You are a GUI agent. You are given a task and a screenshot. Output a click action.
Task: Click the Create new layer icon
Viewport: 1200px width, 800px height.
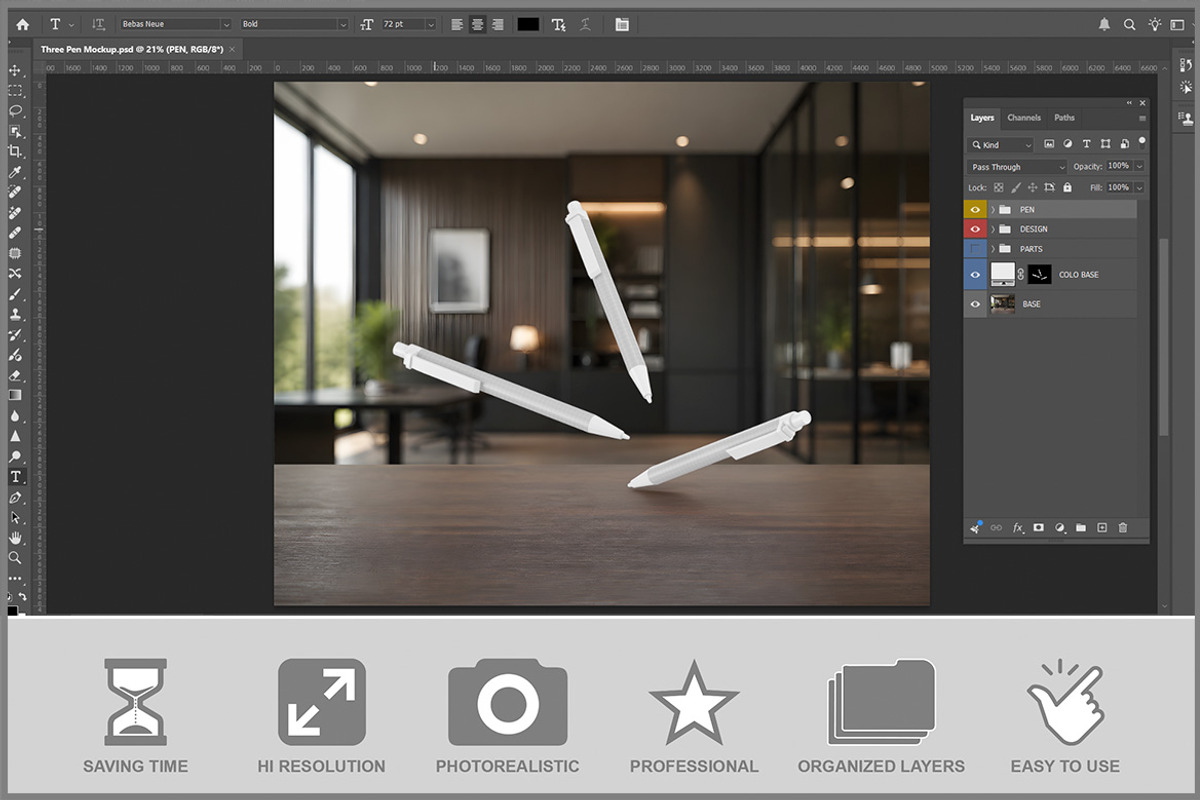pyautogui.click(x=1102, y=527)
